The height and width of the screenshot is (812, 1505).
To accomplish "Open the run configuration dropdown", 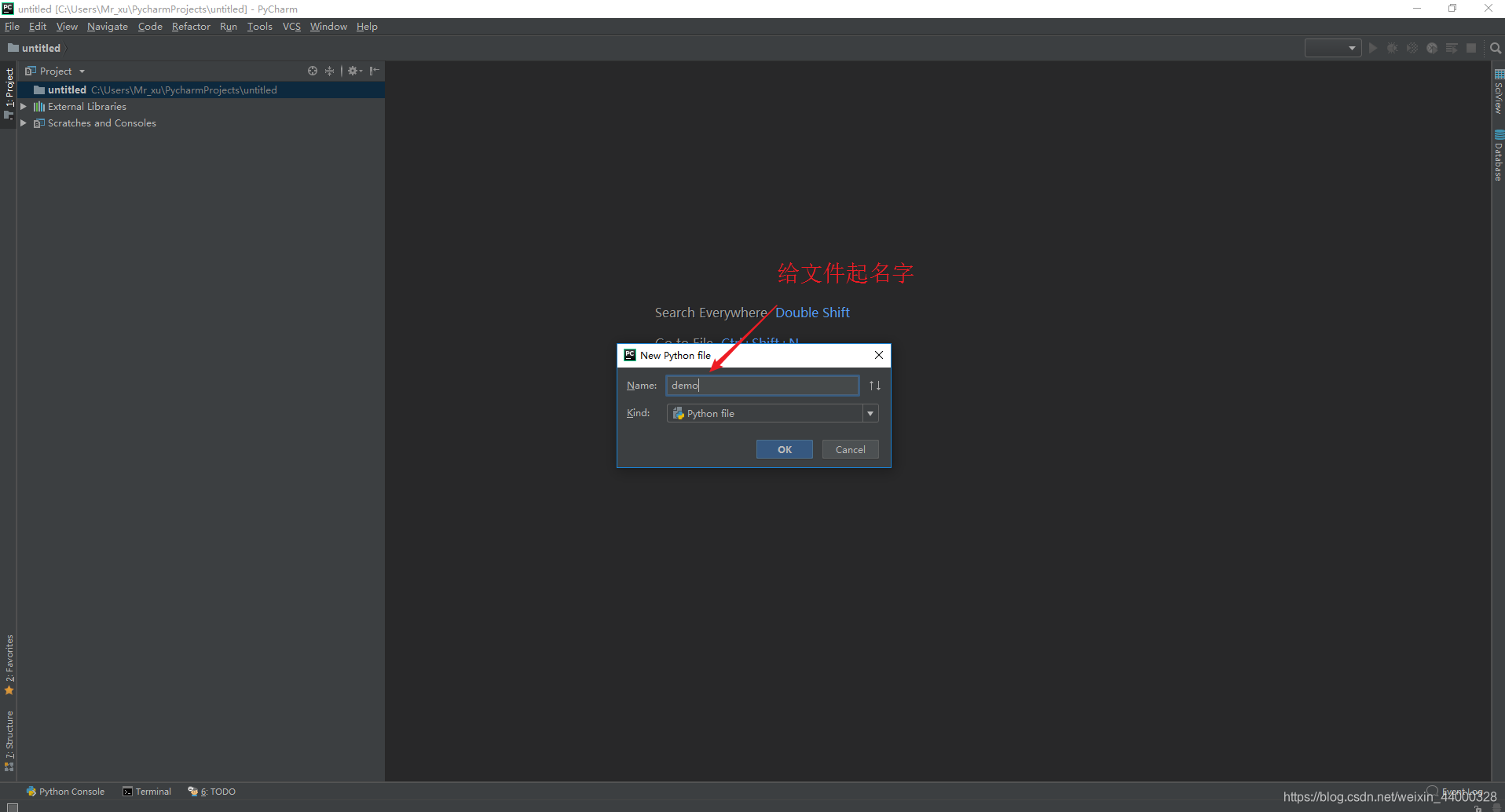I will click(x=1333, y=48).
